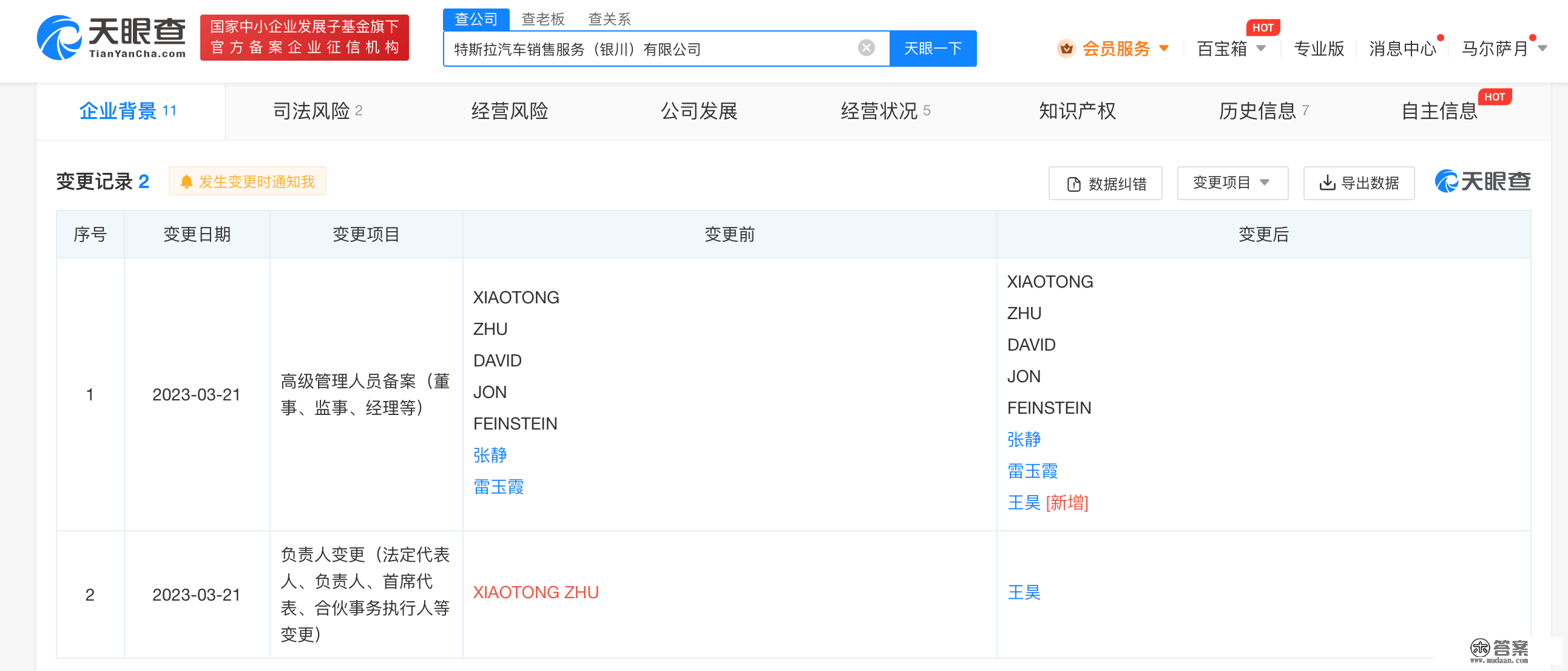Screen dimensions: 1568x671
Task: Click the TianYanCha logo in the header
Action: pos(112,38)
